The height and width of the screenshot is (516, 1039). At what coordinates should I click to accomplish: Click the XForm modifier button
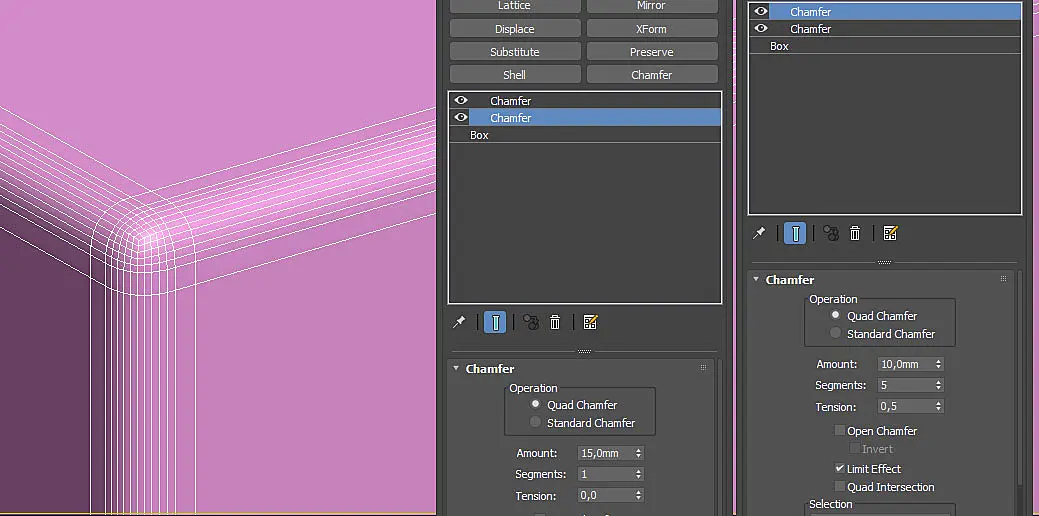coord(651,29)
